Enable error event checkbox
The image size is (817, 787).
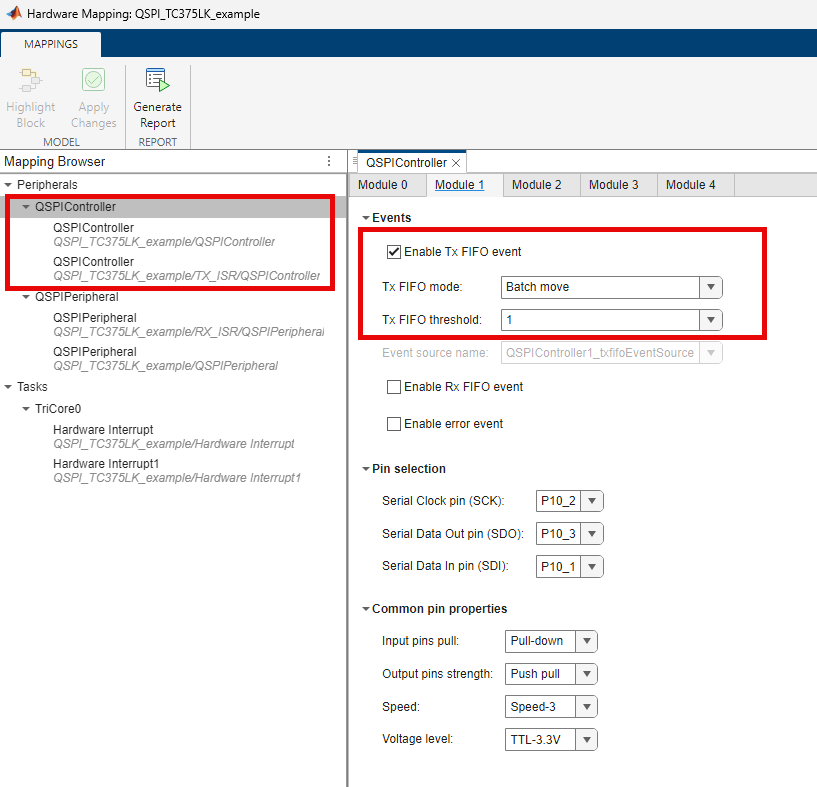pos(393,424)
